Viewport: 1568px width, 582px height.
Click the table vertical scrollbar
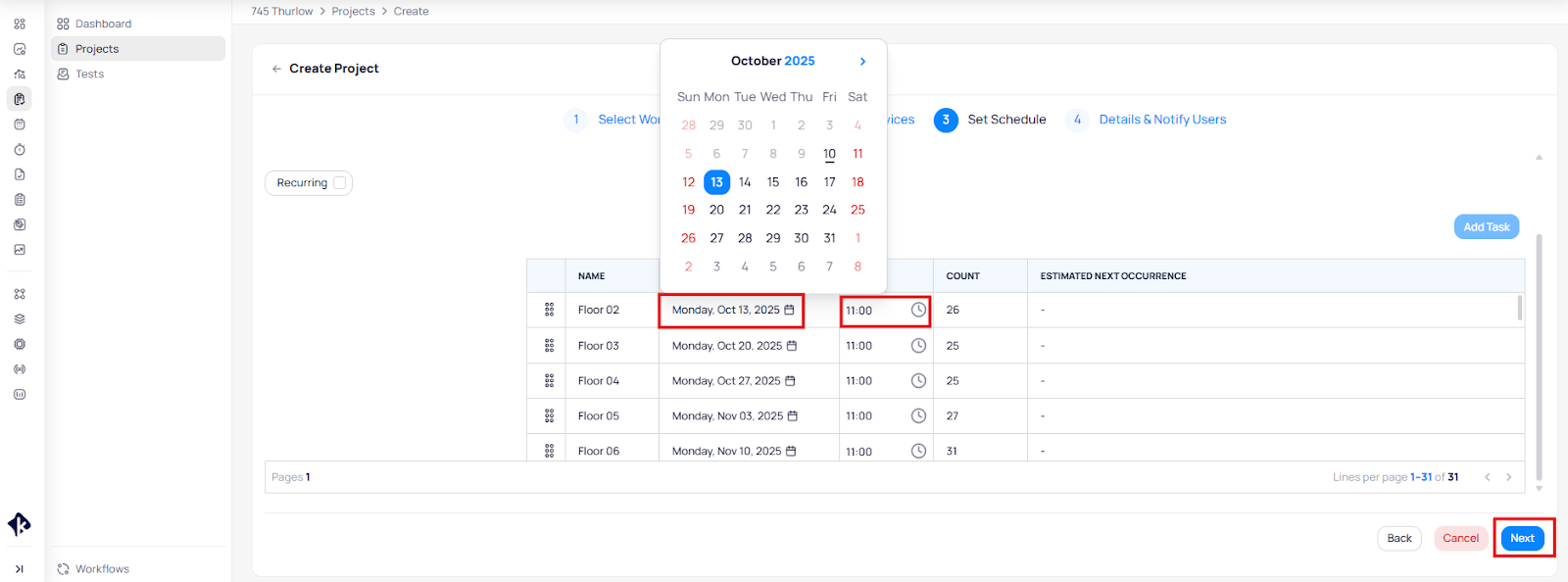[1519, 309]
